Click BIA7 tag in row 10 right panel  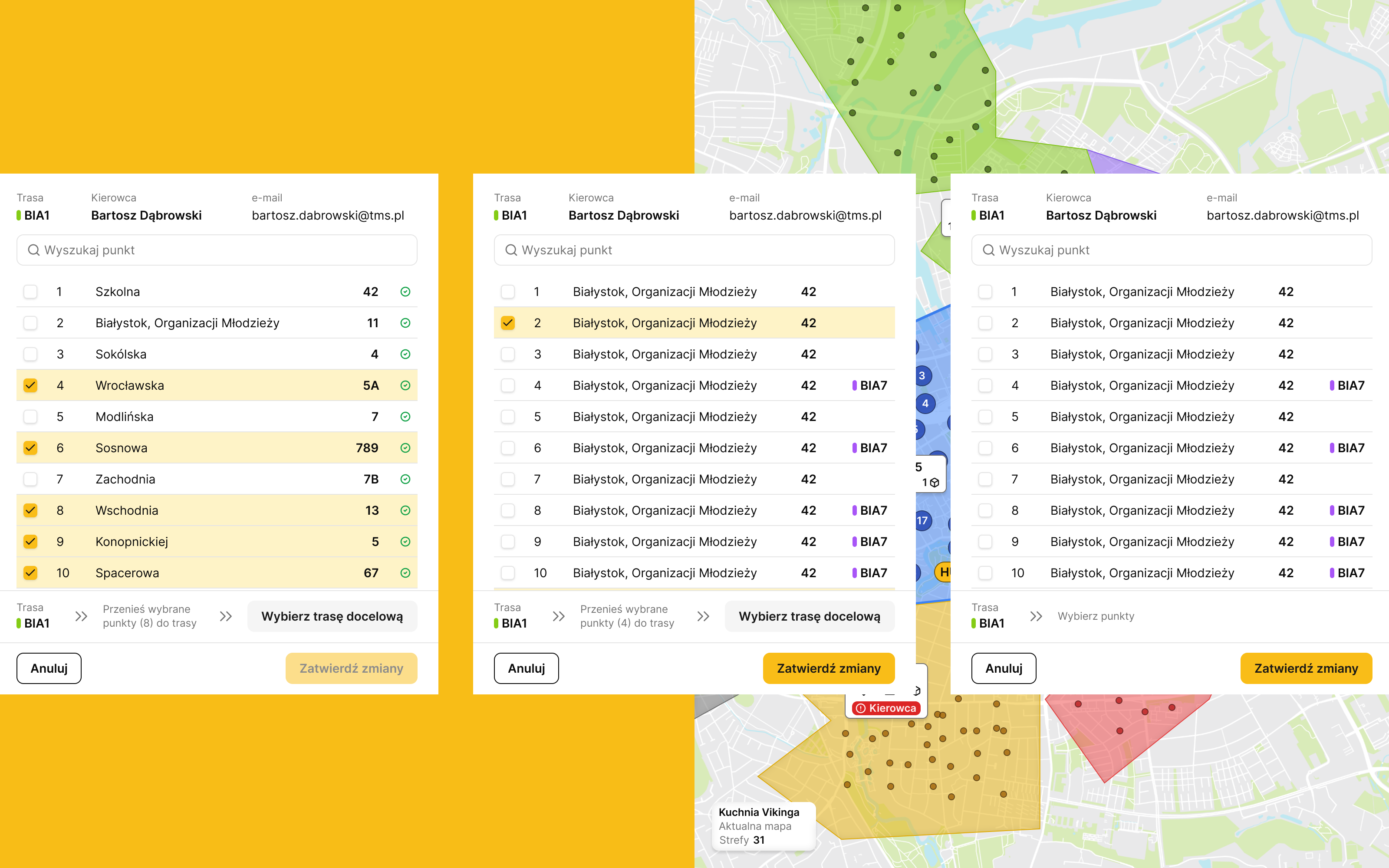tap(1348, 573)
